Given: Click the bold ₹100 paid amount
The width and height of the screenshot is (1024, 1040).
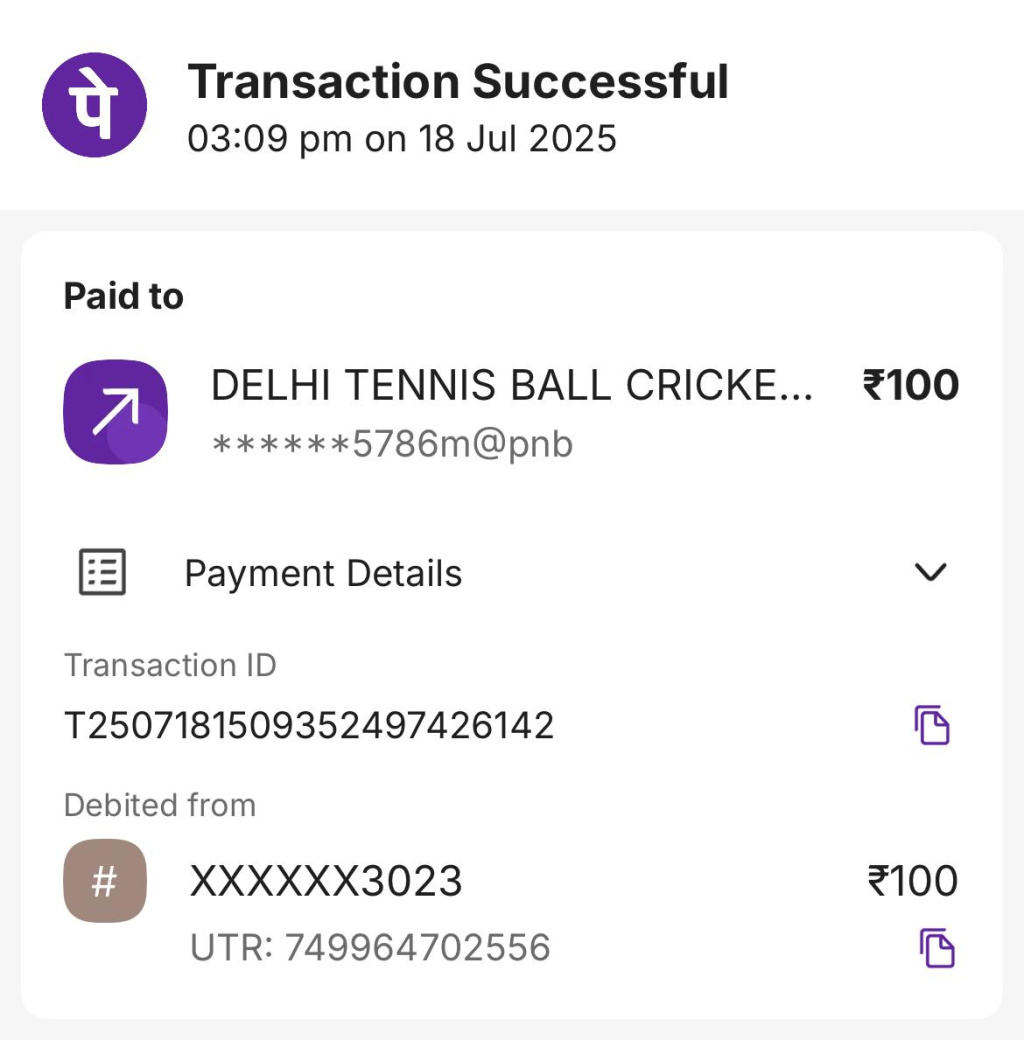Looking at the screenshot, I should coord(910,386).
